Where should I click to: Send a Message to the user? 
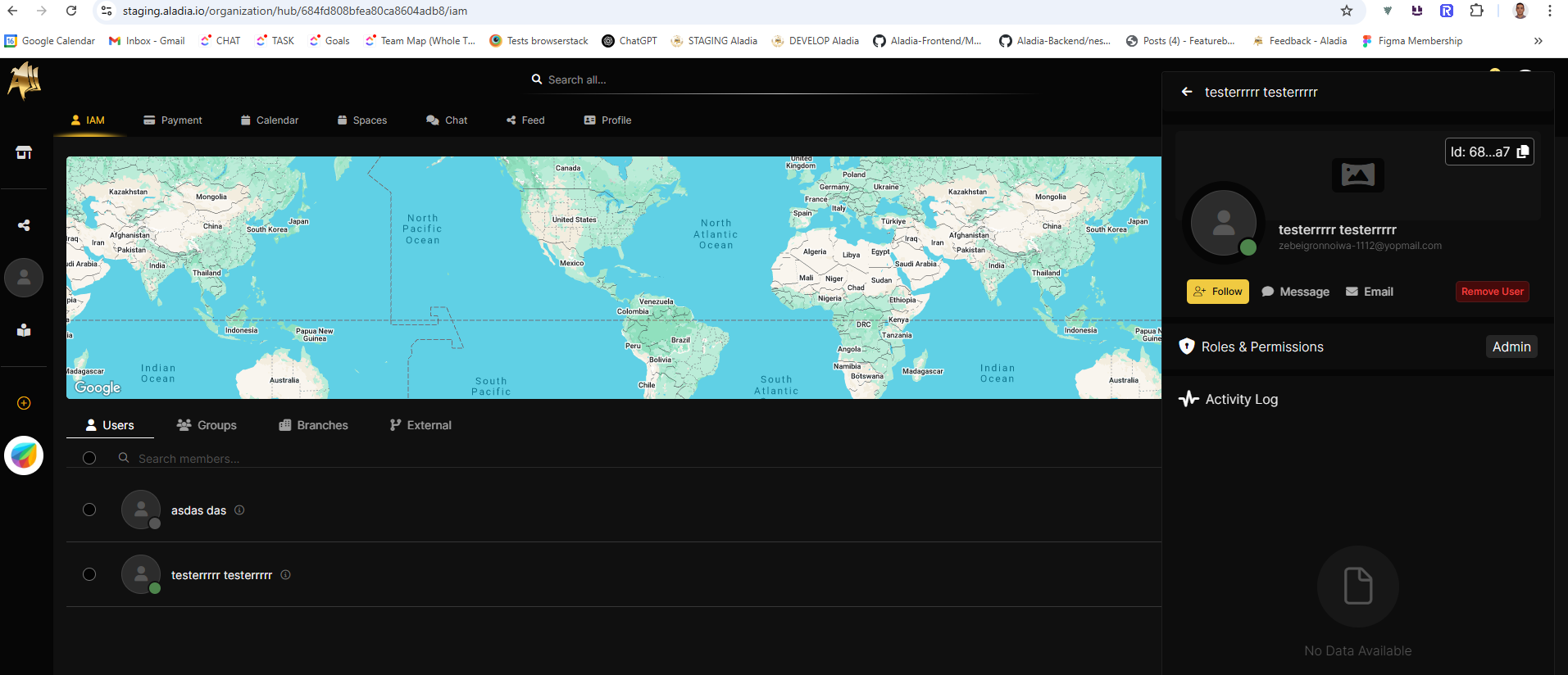click(x=1296, y=292)
